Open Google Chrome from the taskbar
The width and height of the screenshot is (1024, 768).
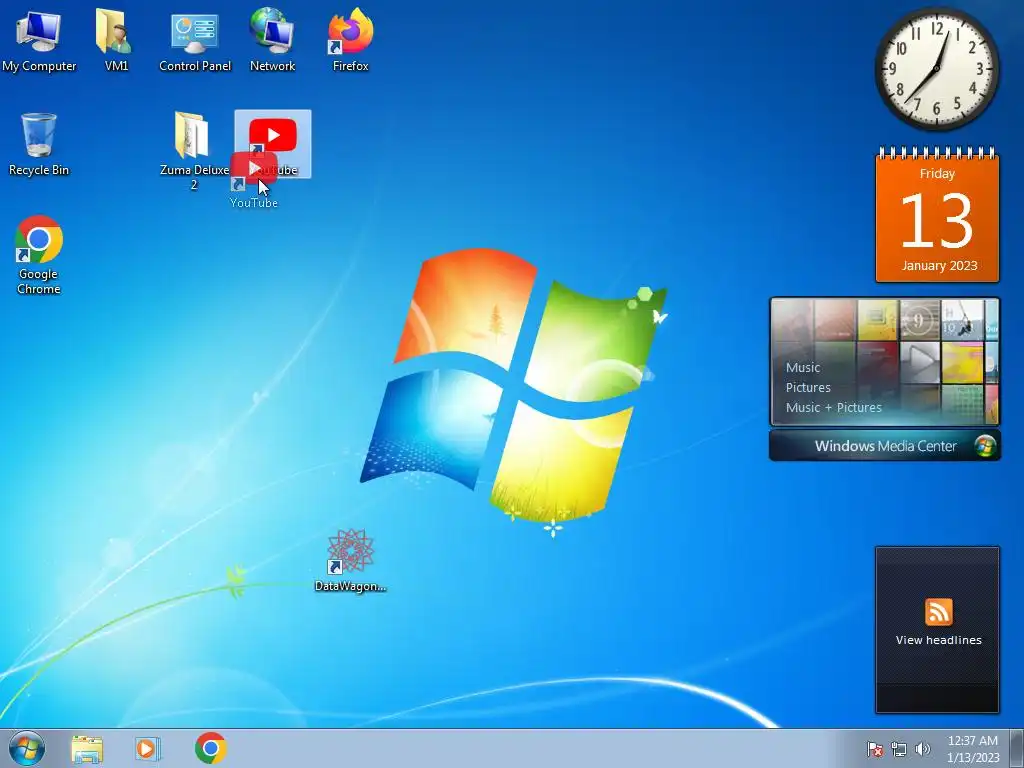click(x=210, y=748)
